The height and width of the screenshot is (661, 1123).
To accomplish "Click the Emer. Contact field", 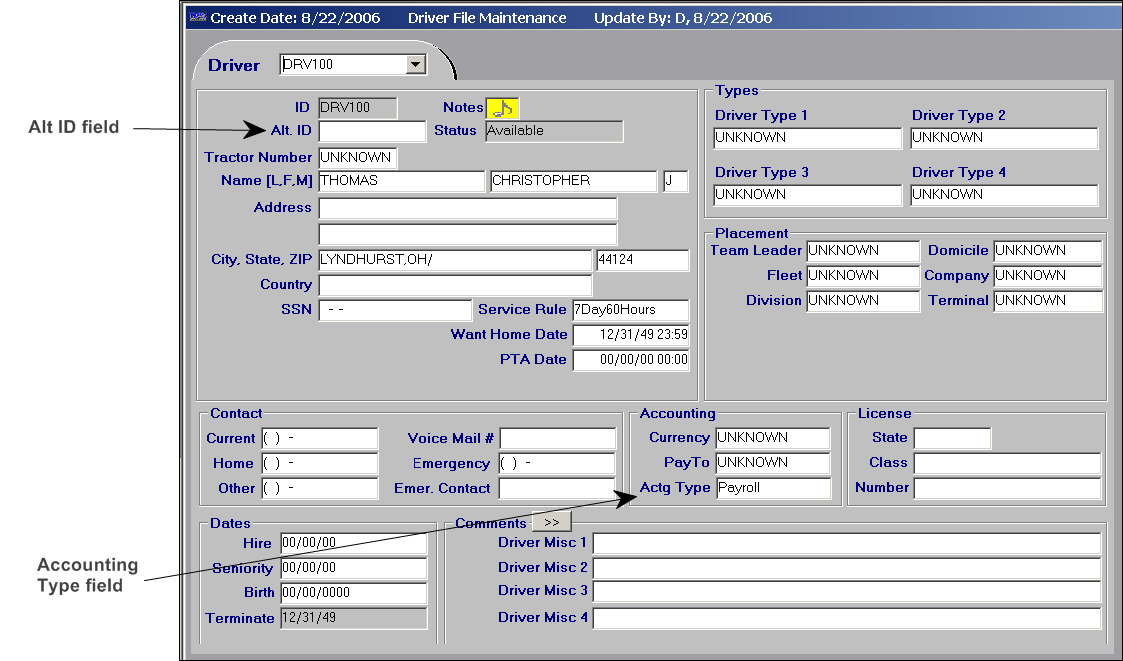I will 557,488.
